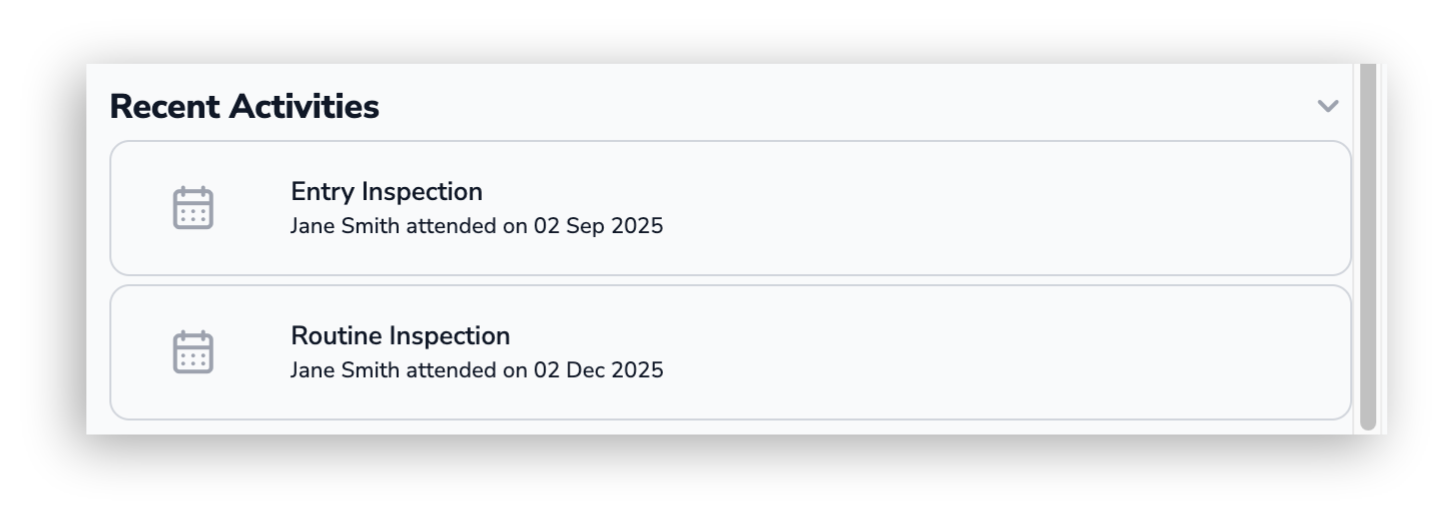Viewport: 1451px width, 521px height.
Task: Open the Routine Inspection activity card
Action: pos(730,352)
